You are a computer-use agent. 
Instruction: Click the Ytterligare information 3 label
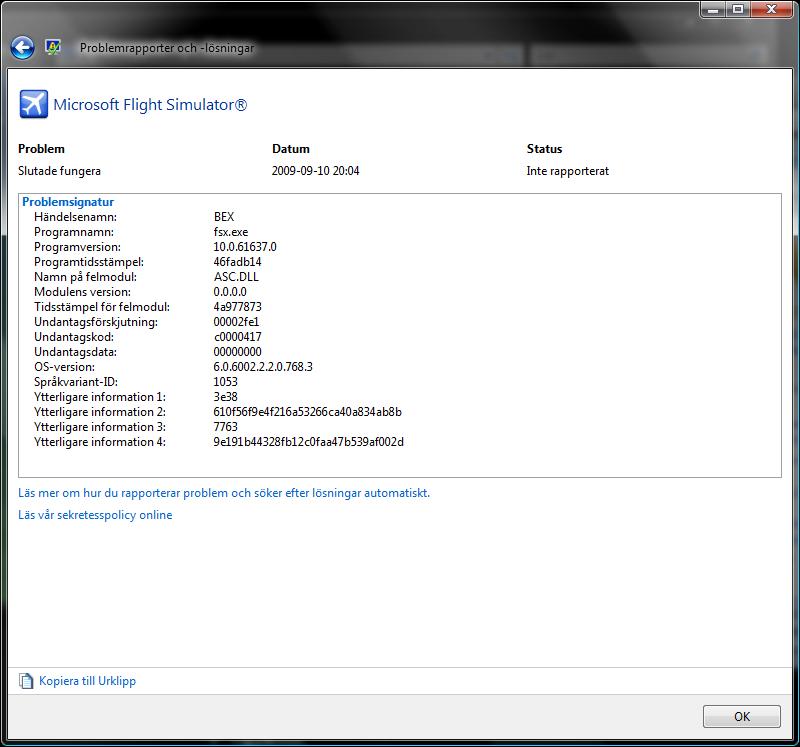pos(100,427)
